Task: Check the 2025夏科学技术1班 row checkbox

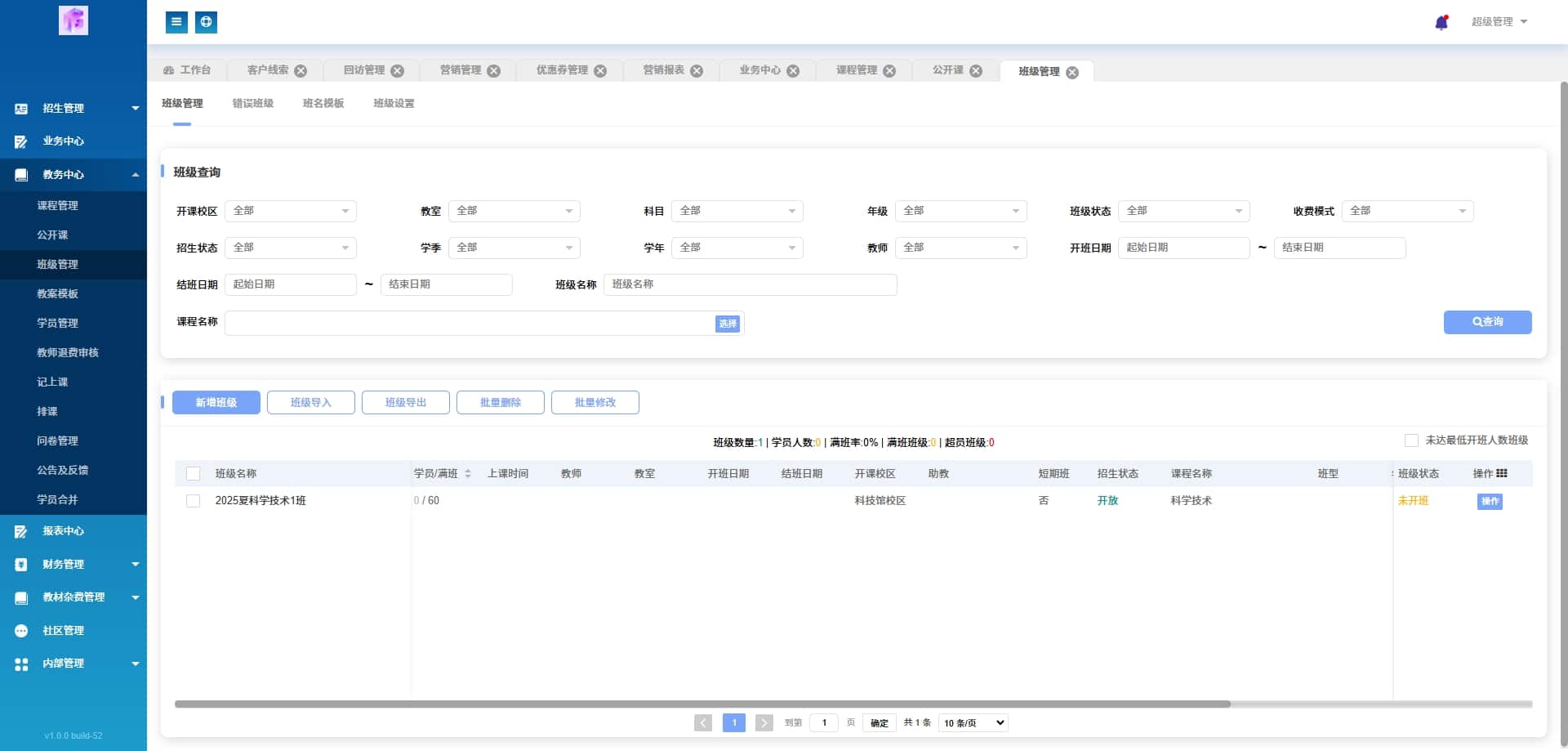Action: [194, 501]
